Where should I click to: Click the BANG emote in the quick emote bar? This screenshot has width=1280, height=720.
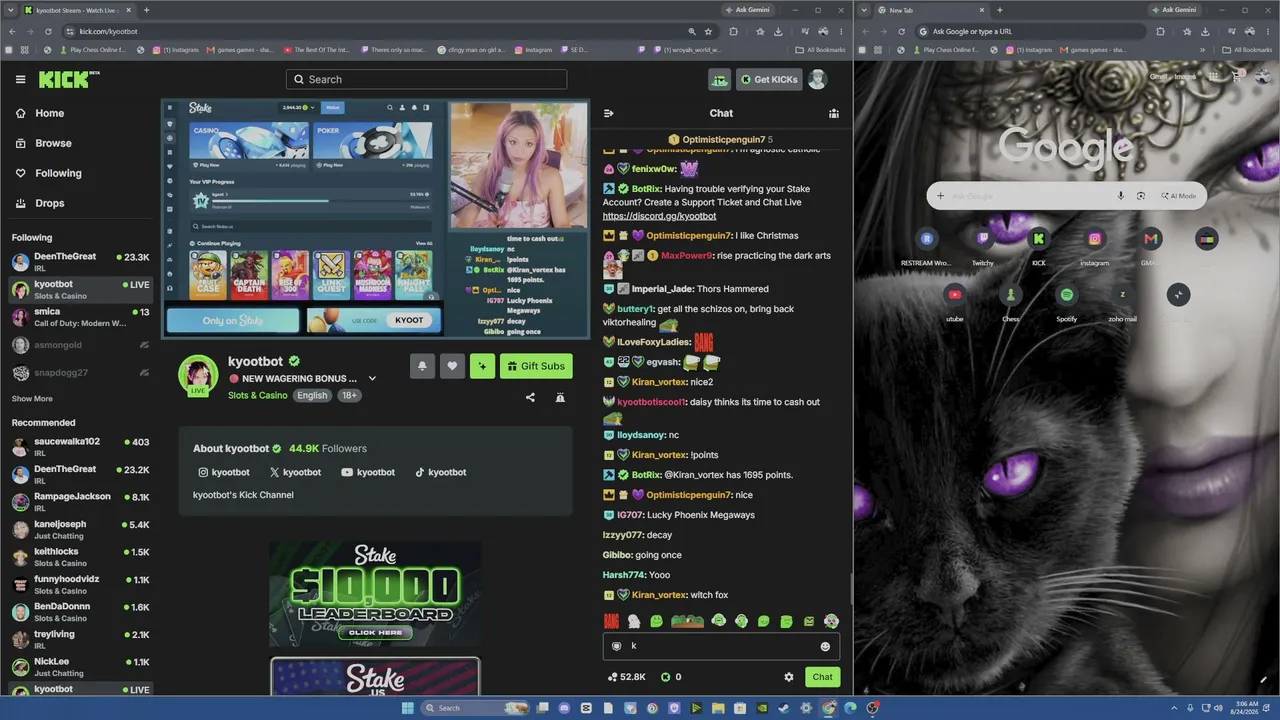pos(612,621)
